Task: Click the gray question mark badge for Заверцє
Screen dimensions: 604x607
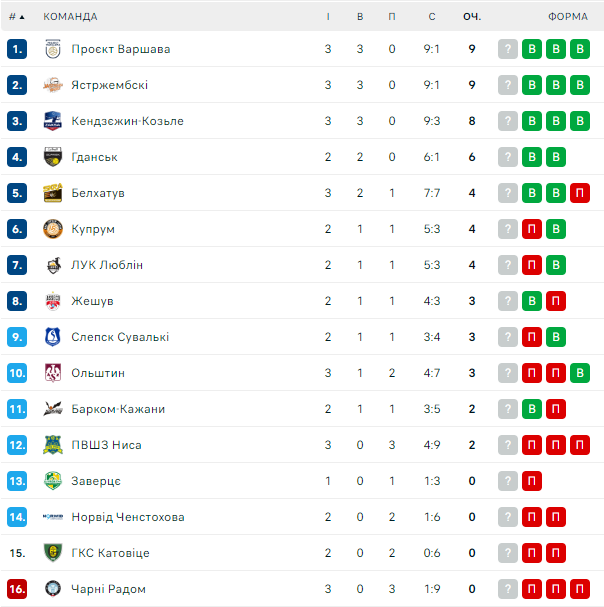Action: coord(508,481)
